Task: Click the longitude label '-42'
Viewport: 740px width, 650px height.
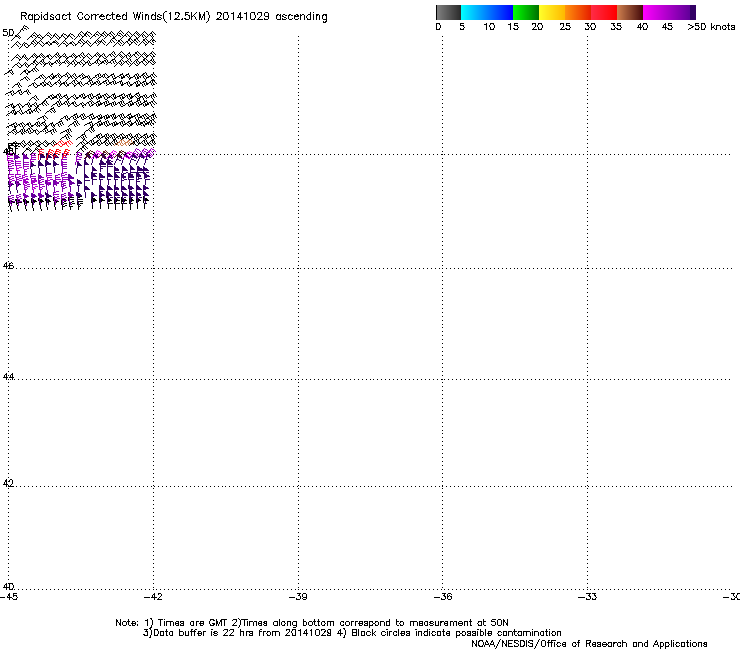Action: pyautogui.click(x=153, y=597)
